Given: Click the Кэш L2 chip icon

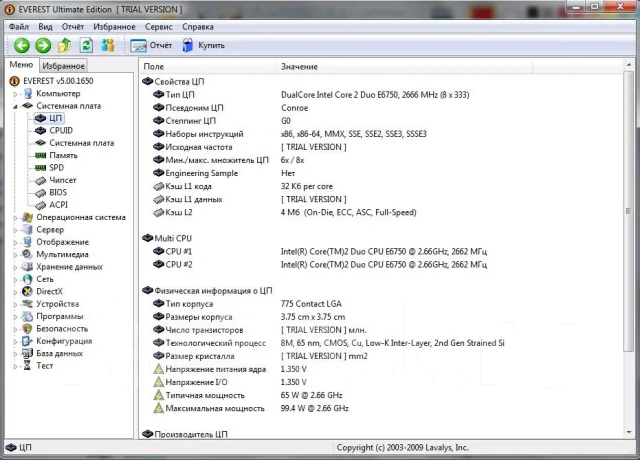Looking at the screenshot, I should tap(158, 213).
